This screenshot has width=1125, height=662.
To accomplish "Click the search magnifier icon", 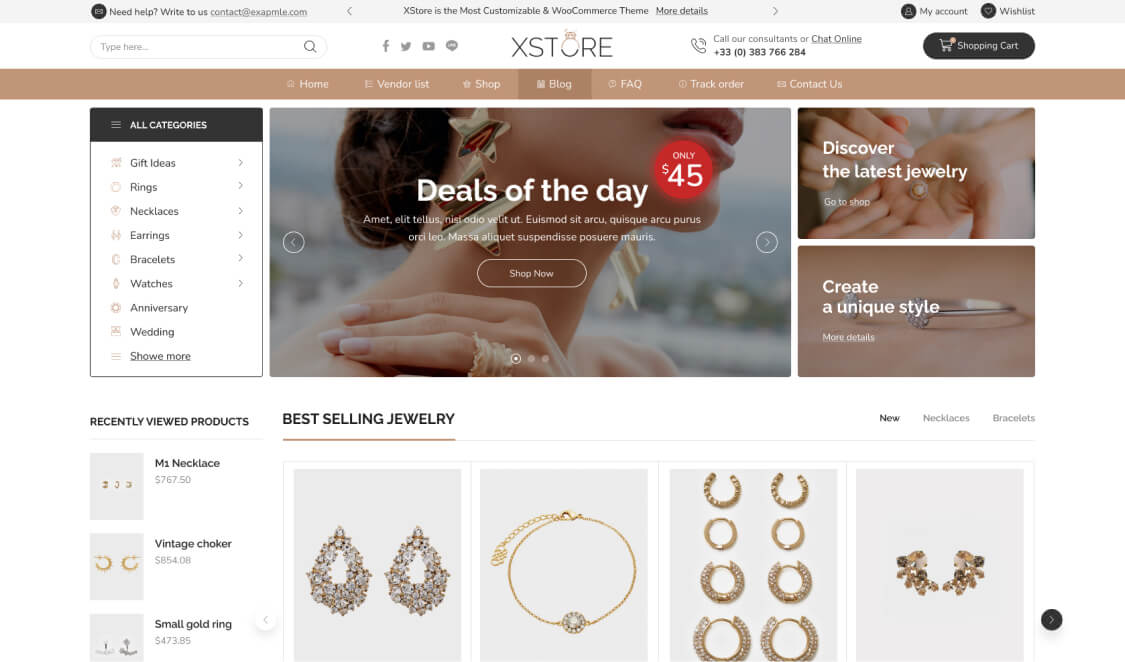I will click(x=310, y=47).
